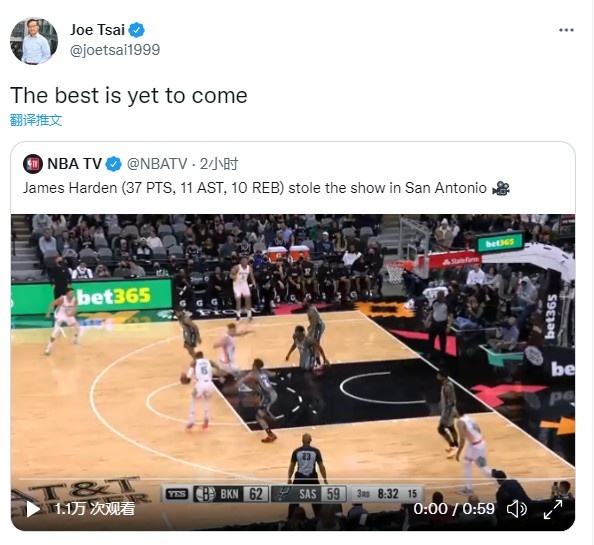Open the NBA TV account name
The height and width of the screenshot is (545, 594).
tap(74, 164)
